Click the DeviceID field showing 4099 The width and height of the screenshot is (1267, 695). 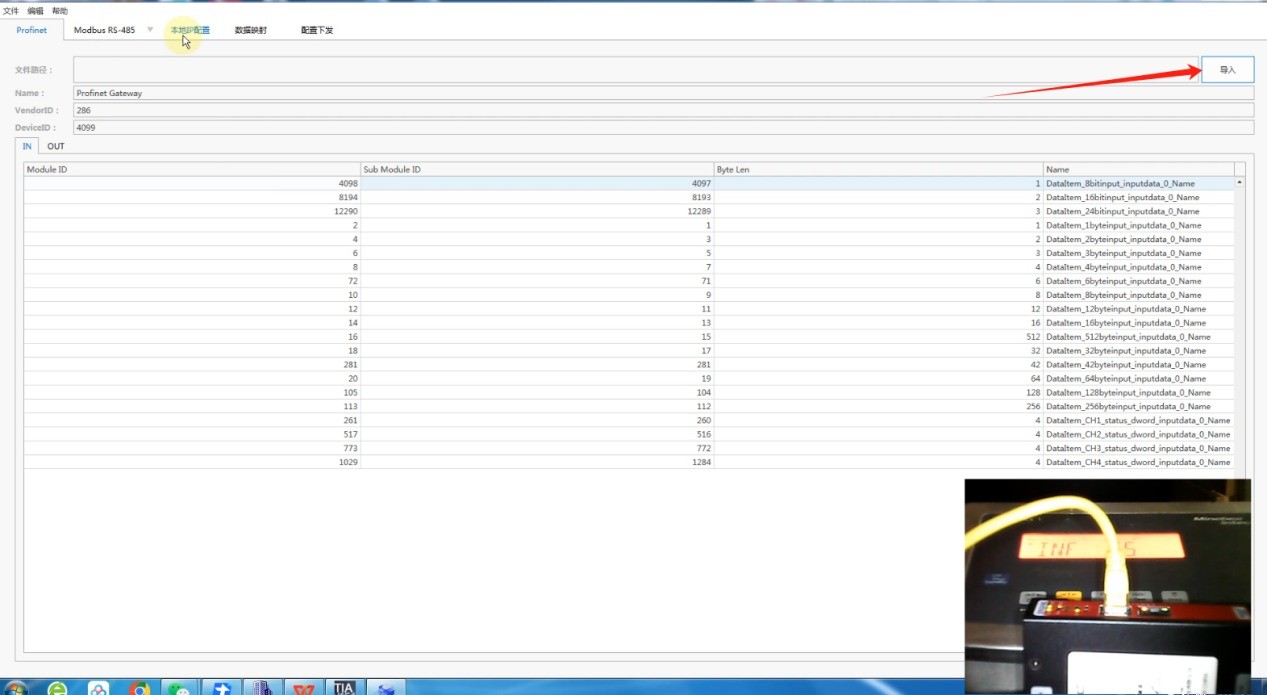(x=663, y=127)
